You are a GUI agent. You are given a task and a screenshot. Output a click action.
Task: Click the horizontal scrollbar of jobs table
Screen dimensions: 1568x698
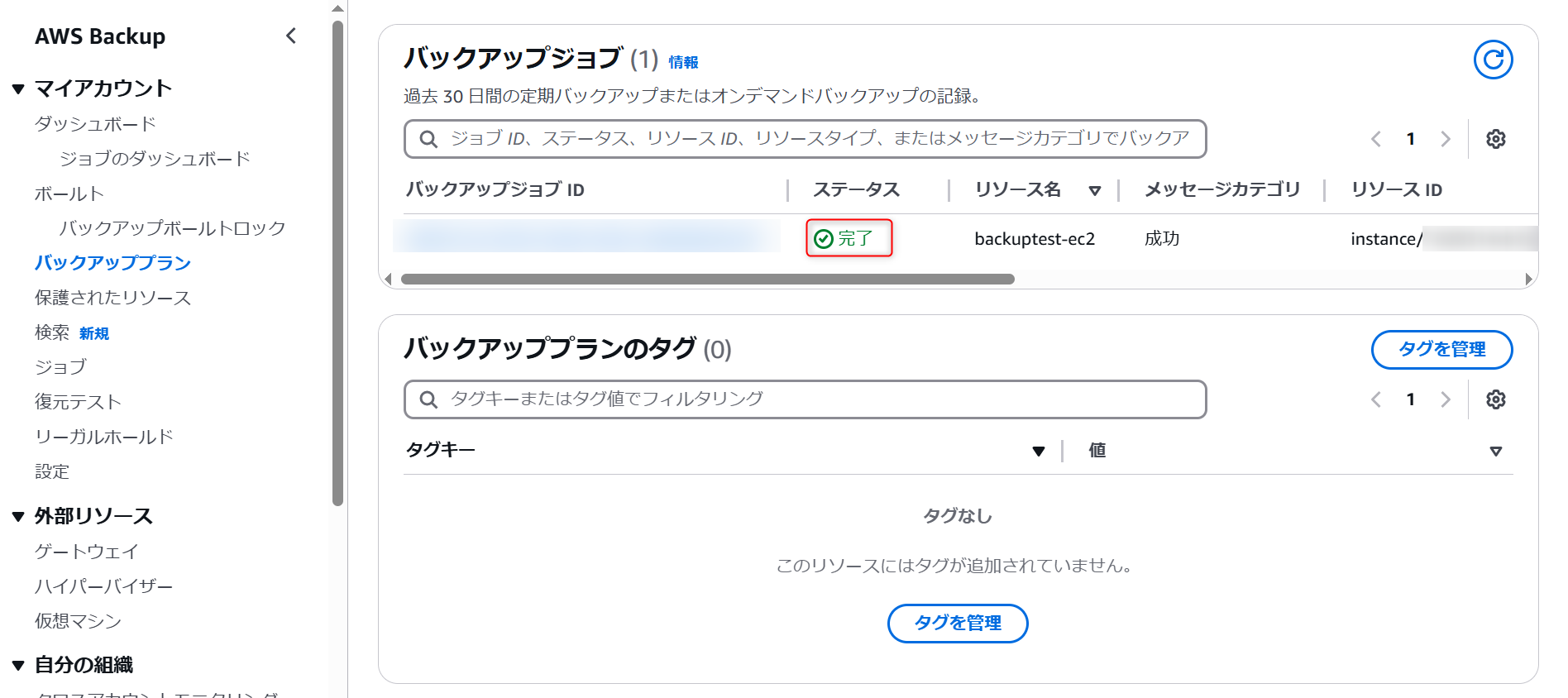click(x=707, y=280)
